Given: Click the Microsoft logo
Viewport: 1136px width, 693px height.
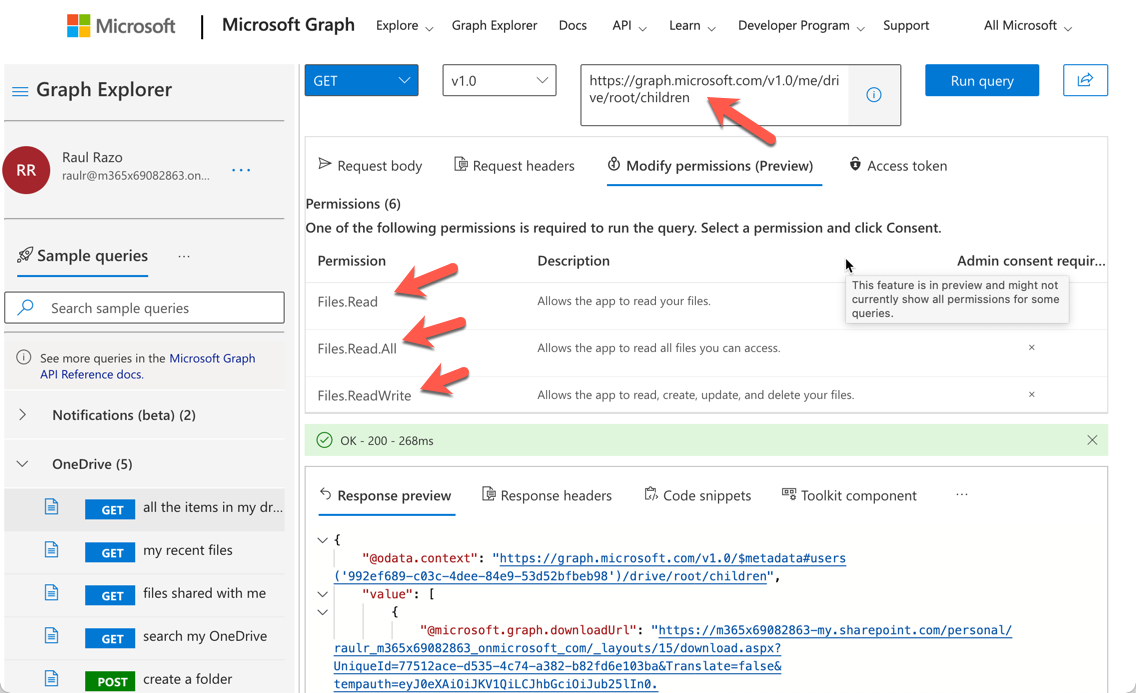Looking at the screenshot, I should [121, 26].
